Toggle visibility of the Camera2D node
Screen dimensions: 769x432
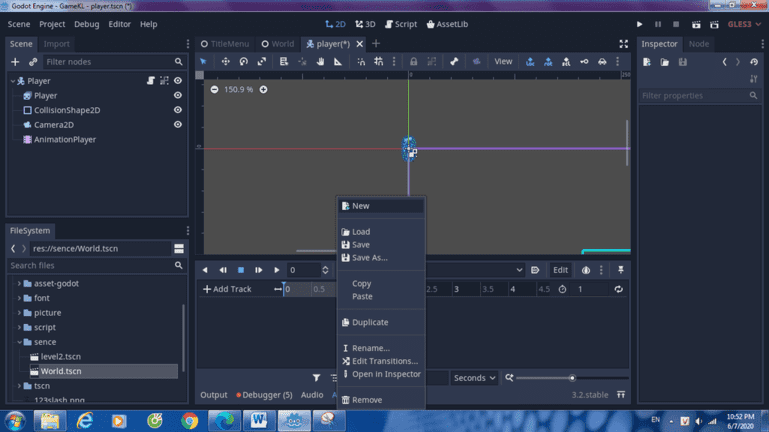(x=178, y=125)
